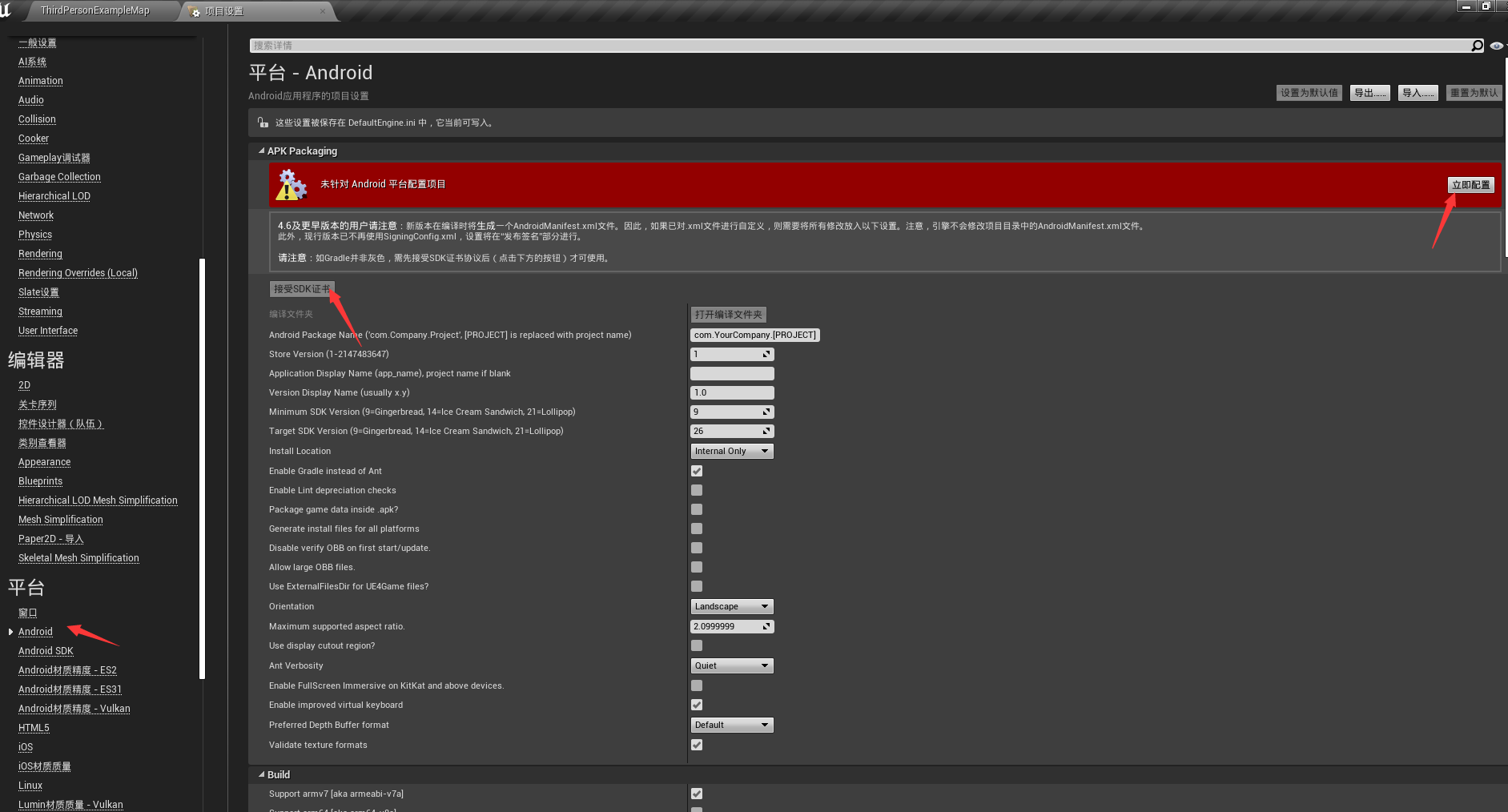Click the search details input field
The height and width of the screenshot is (812, 1508).
[859, 46]
